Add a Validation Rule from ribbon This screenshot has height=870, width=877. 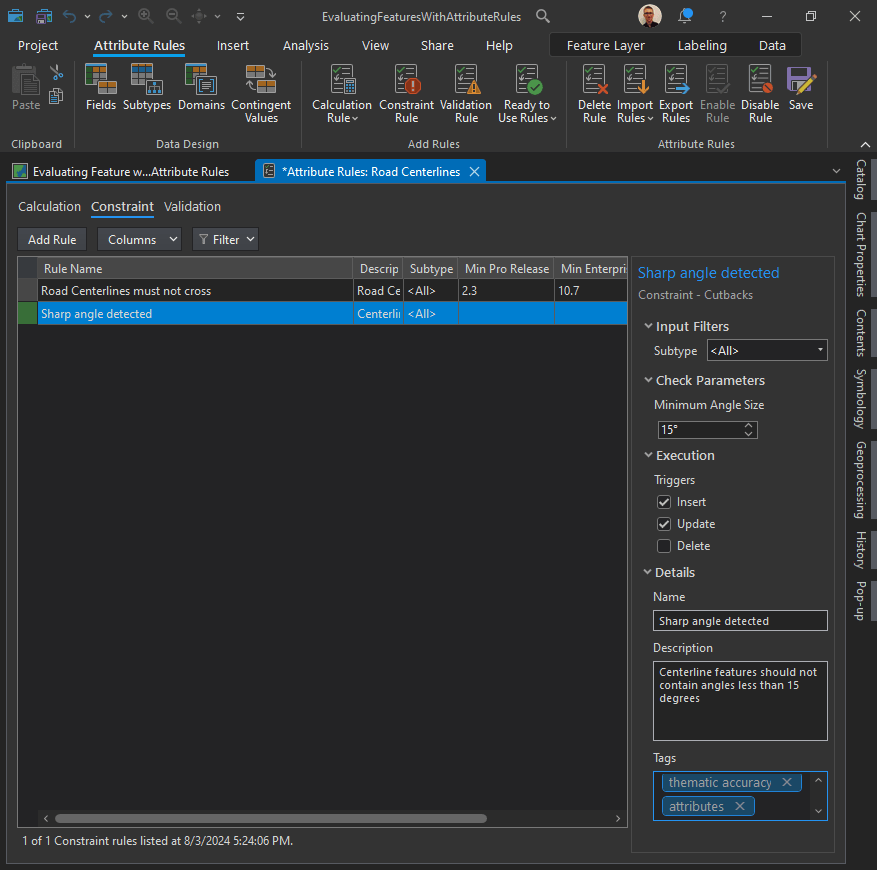[466, 93]
